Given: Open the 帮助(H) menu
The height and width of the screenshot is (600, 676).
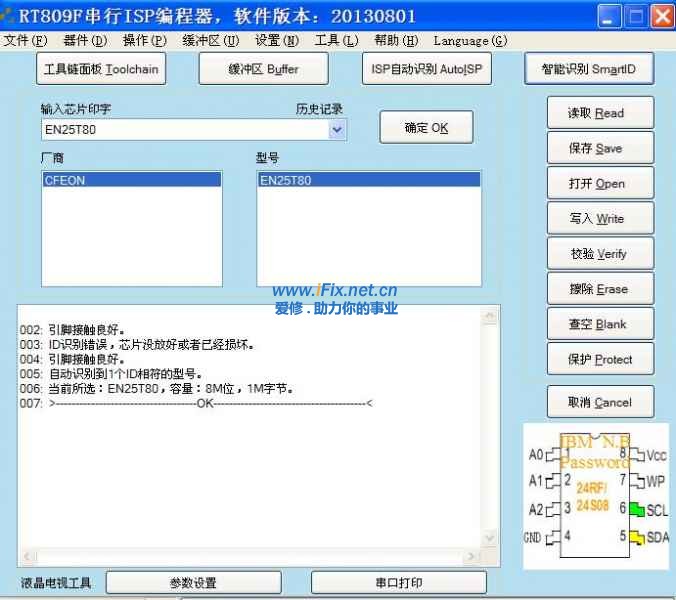Looking at the screenshot, I should pyautogui.click(x=396, y=41).
